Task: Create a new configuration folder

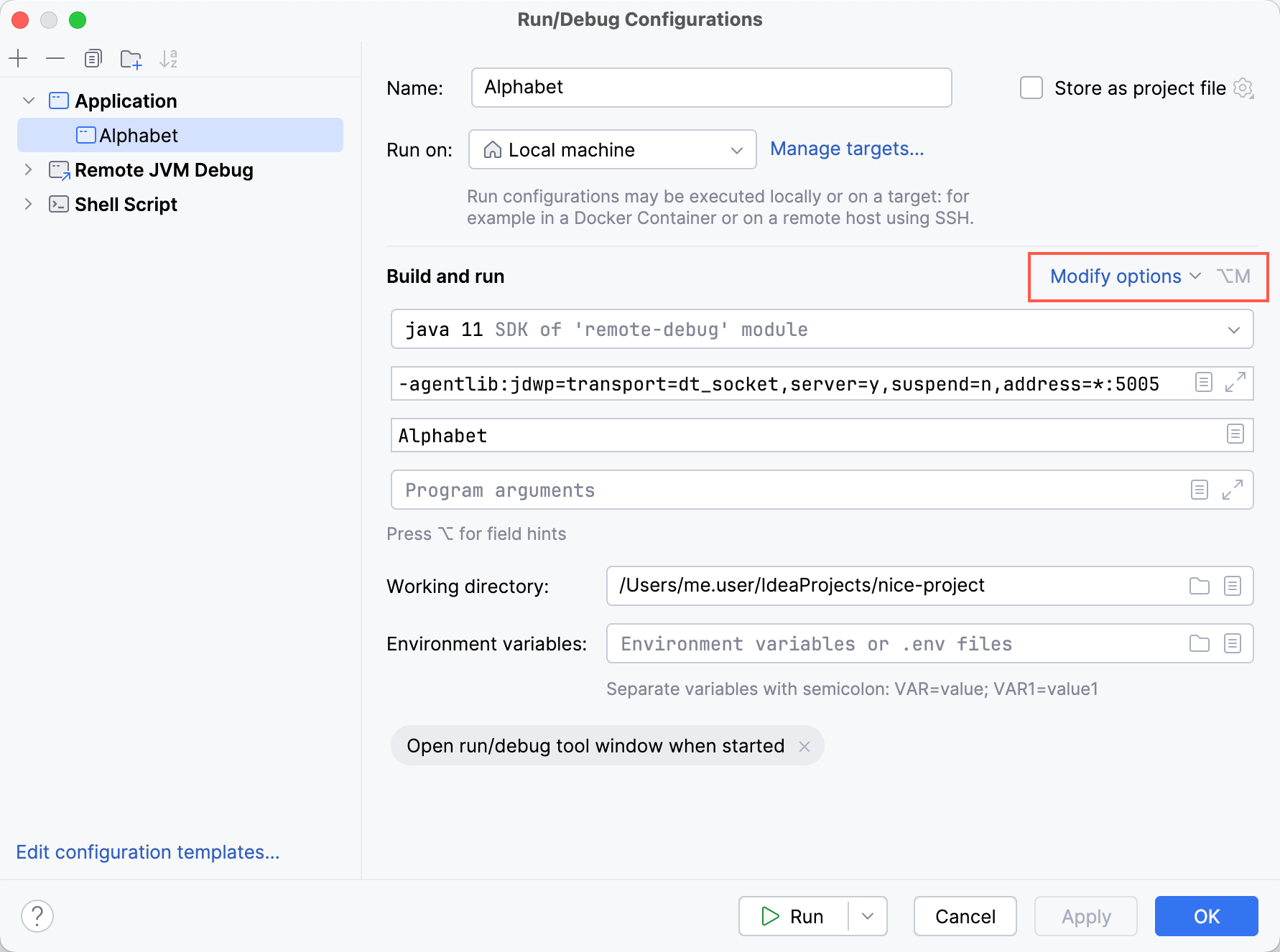Action: [131, 58]
